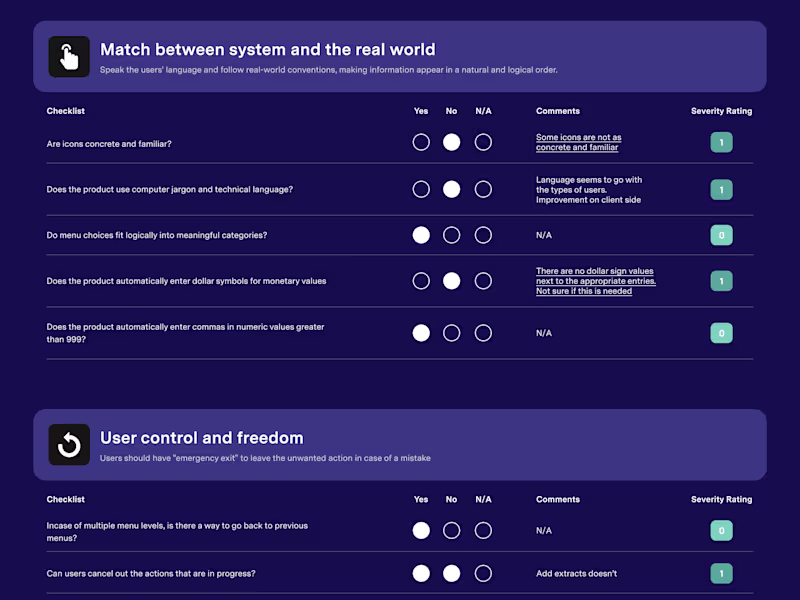Choose N/A for previous menus question
Screen dimensions: 800x600
[x=483, y=530]
